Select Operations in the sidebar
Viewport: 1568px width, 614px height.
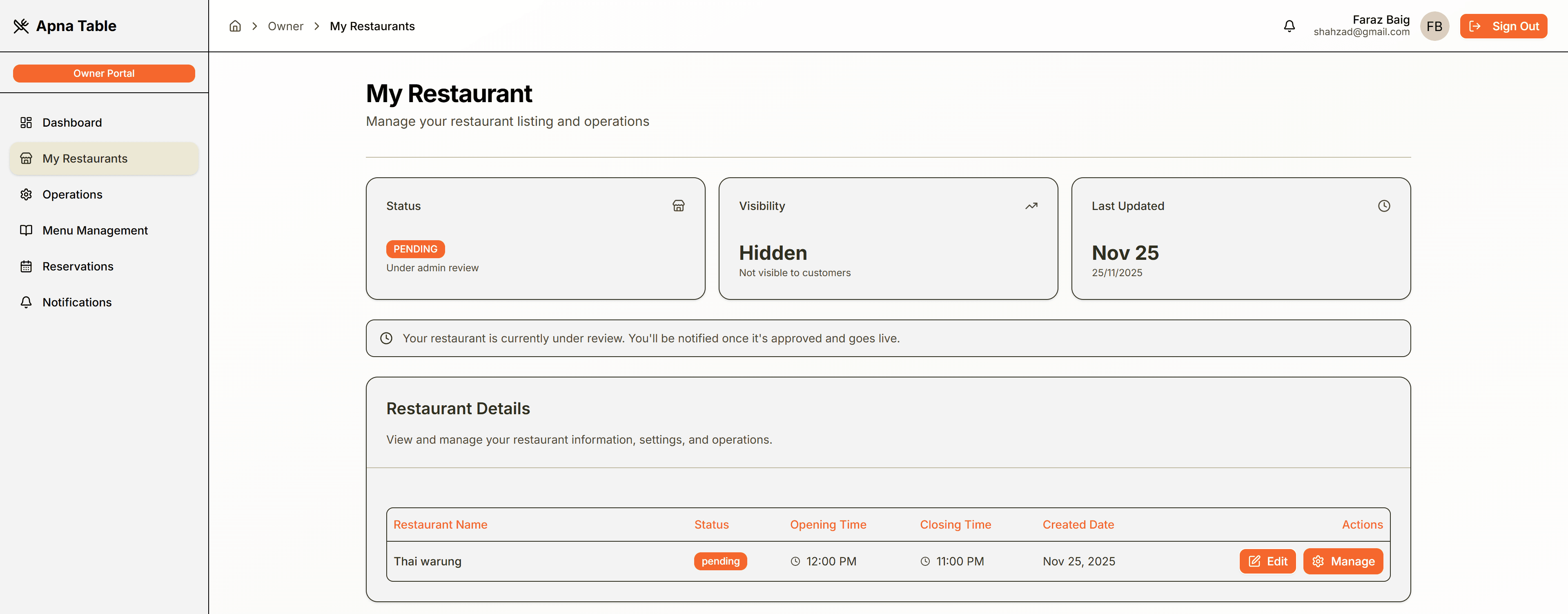point(72,194)
